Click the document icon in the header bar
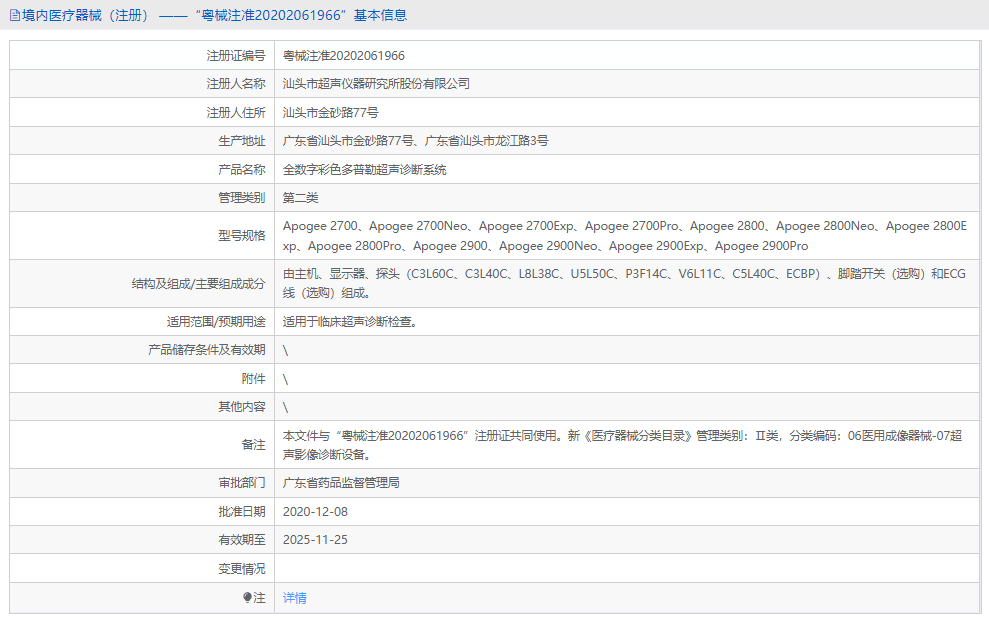Screen dimensions: 989x619 pos(14,16)
